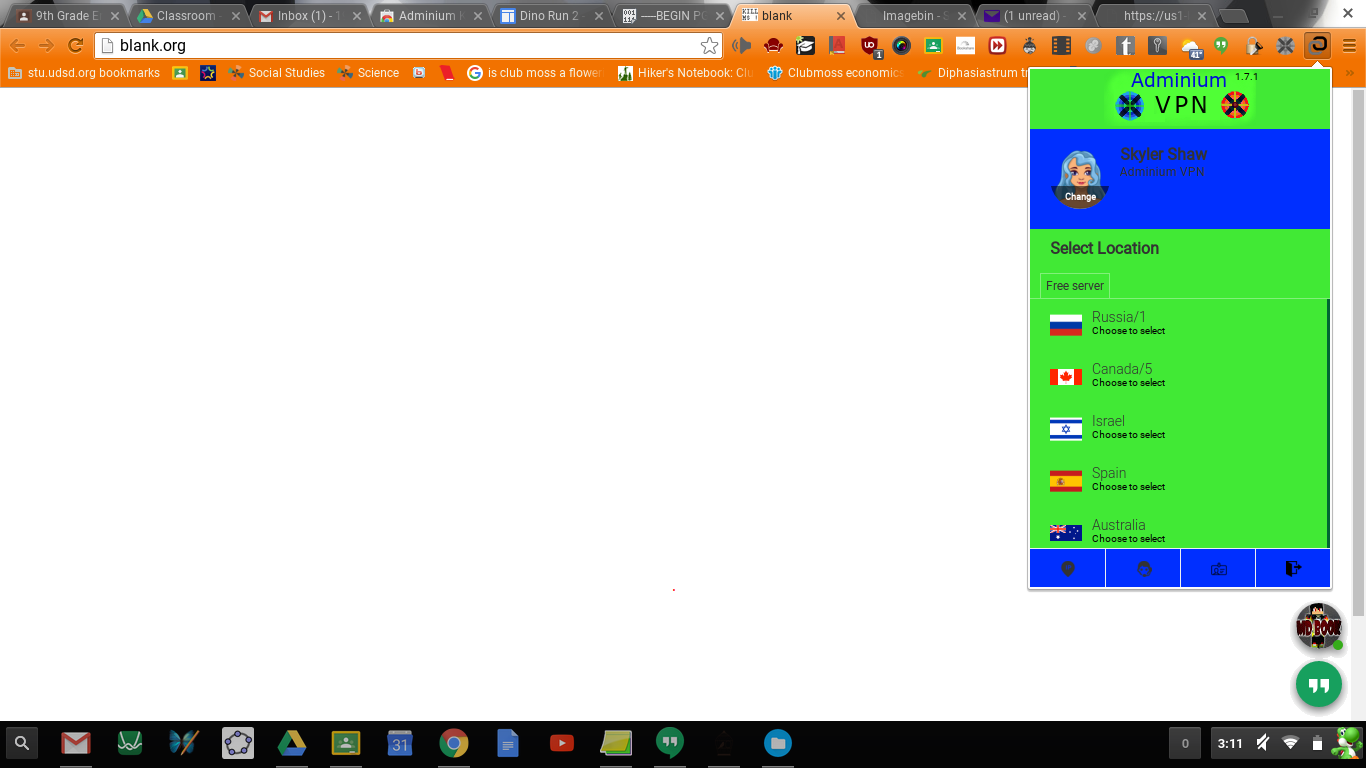Open the Inbox (1) Gmail tab
The height and width of the screenshot is (768, 1366).
coord(306,16)
